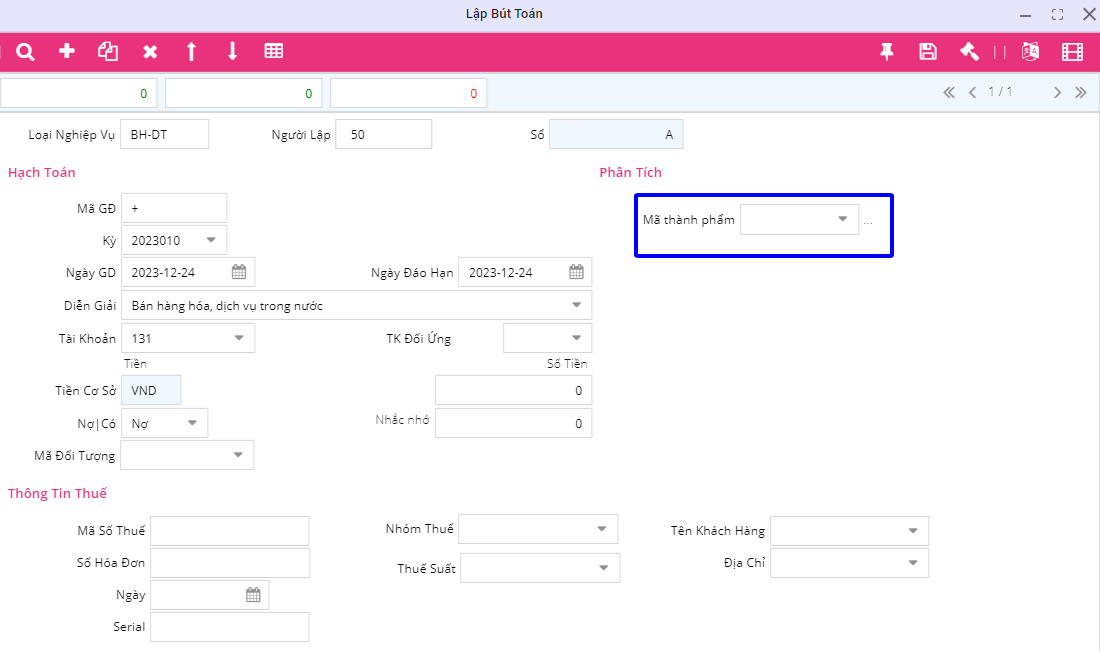
Task: Expand the Nhóm Thuế tax group dropdown
Action: [602, 529]
